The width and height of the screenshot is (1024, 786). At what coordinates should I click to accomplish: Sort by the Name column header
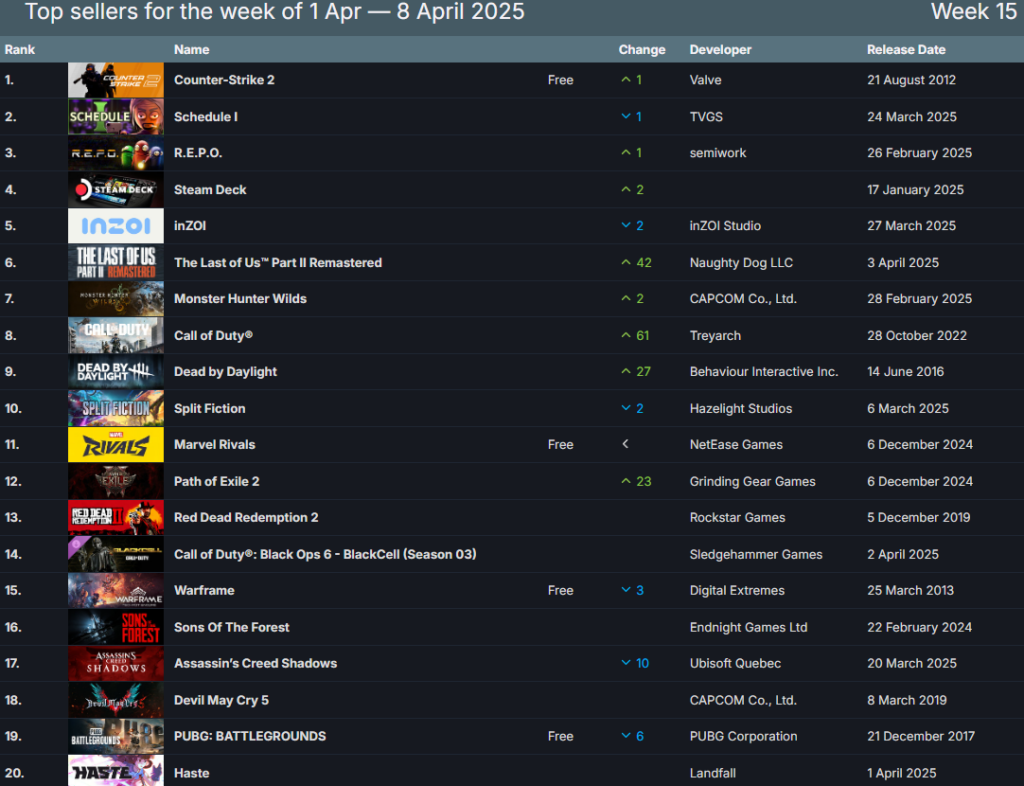(191, 50)
